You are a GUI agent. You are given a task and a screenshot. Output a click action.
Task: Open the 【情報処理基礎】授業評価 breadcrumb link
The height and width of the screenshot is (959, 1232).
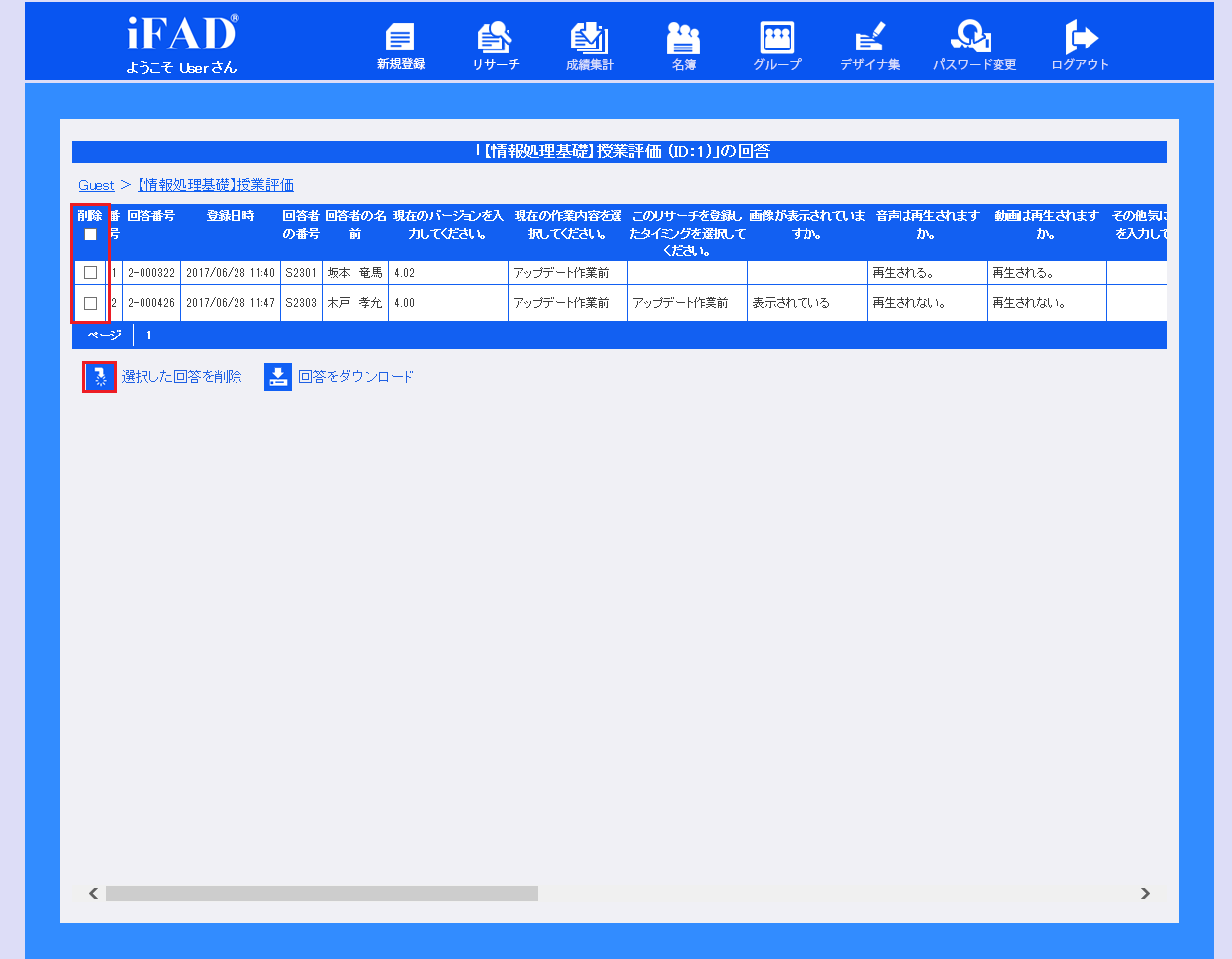[x=215, y=185]
